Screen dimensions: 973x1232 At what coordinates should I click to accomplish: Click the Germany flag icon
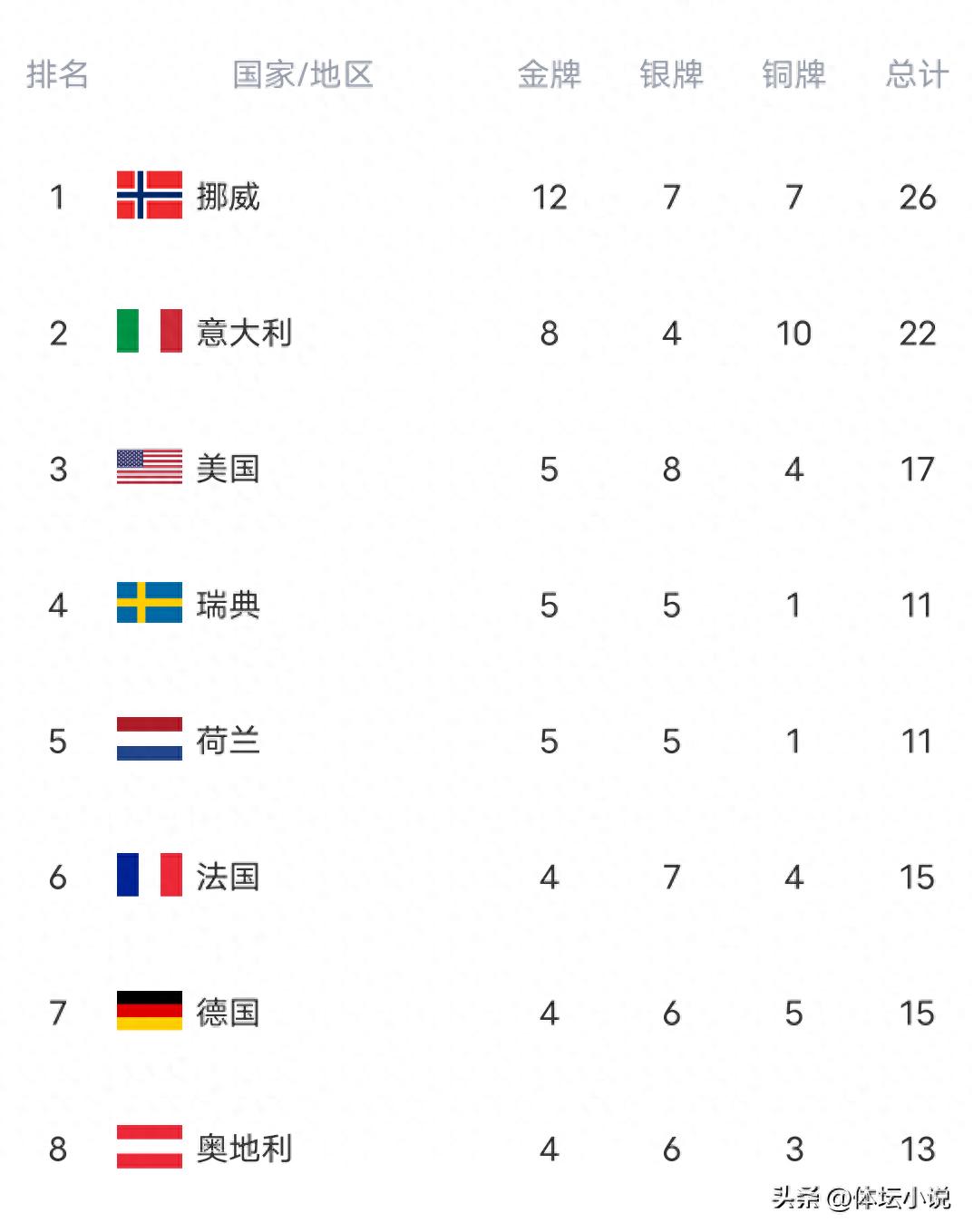coord(149,1011)
